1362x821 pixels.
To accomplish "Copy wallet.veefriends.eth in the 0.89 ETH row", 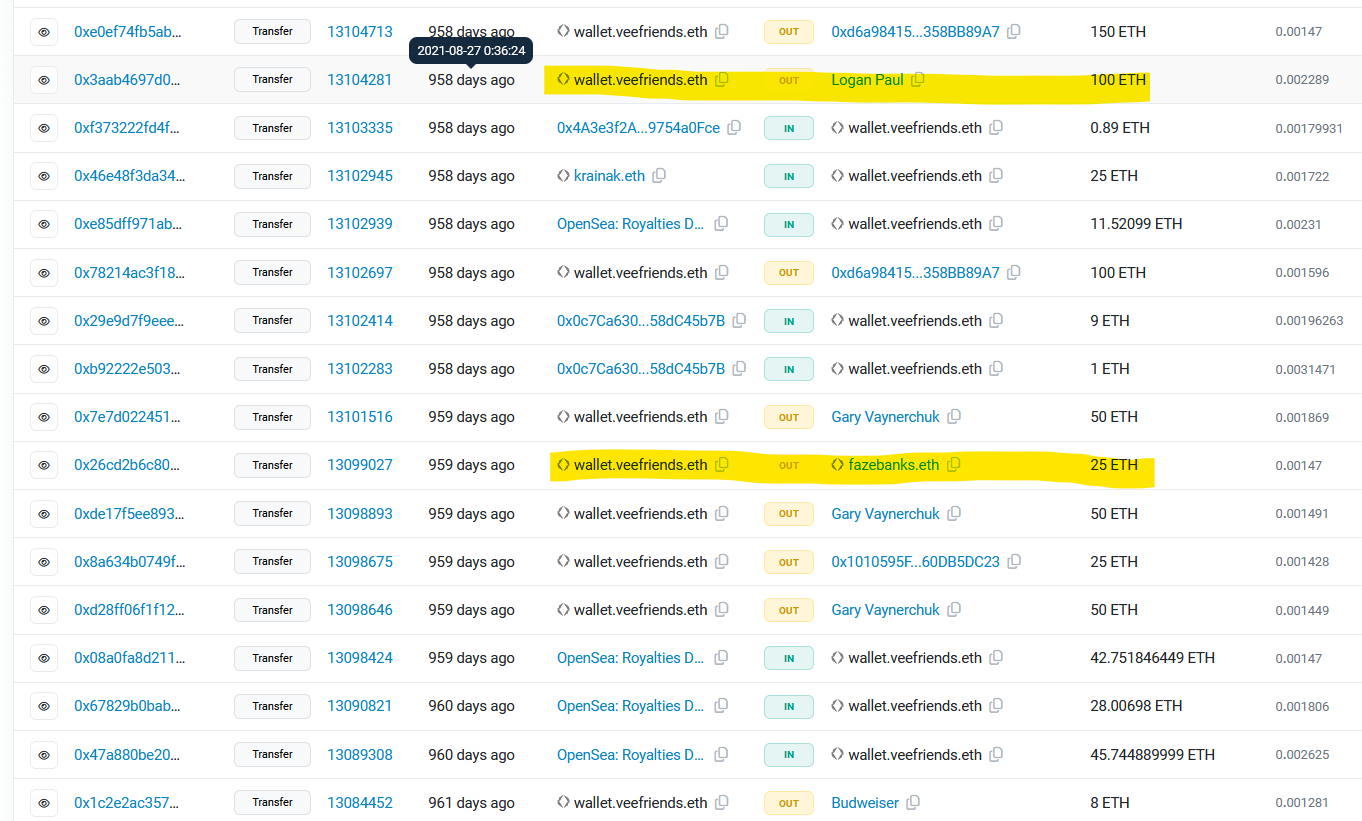I will pyautogui.click(x=996, y=128).
